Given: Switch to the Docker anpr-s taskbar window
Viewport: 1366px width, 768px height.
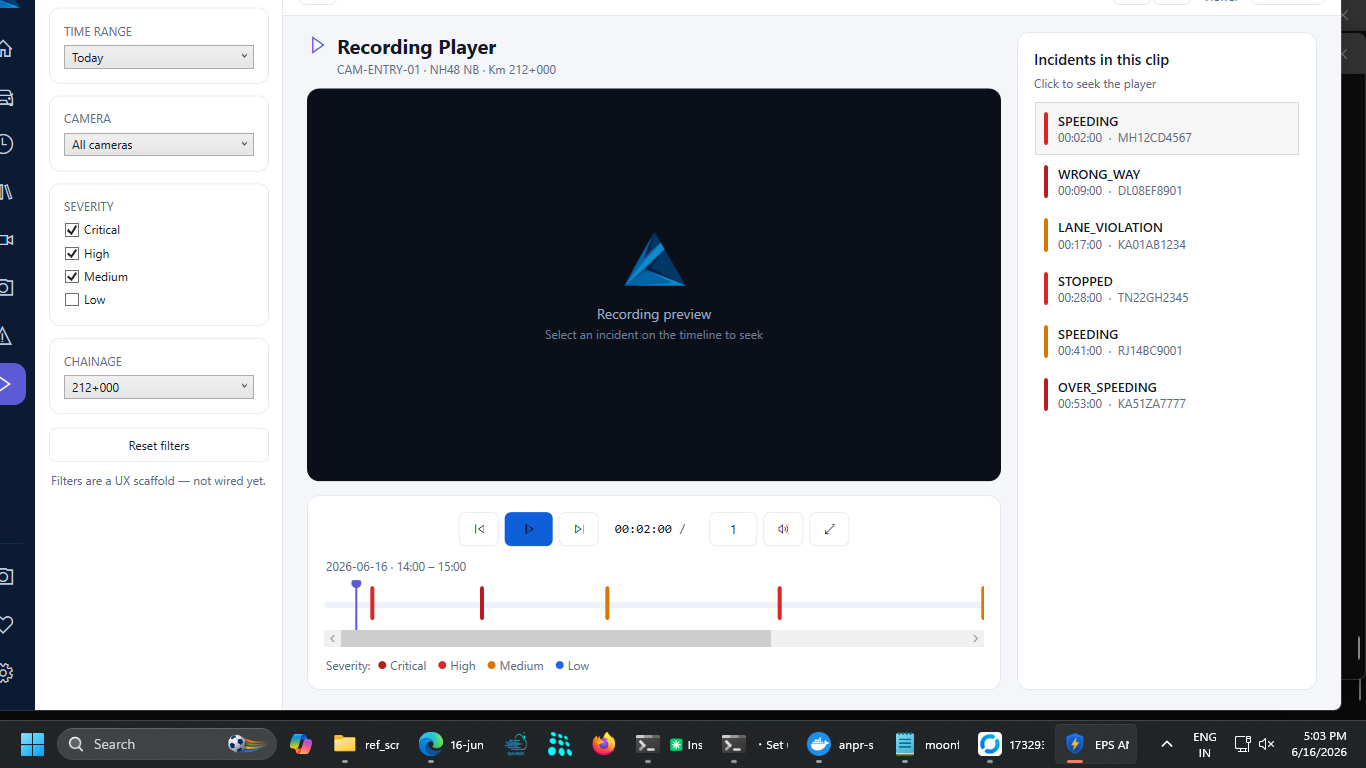Looking at the screenshot, I should (x=841, y=744).
